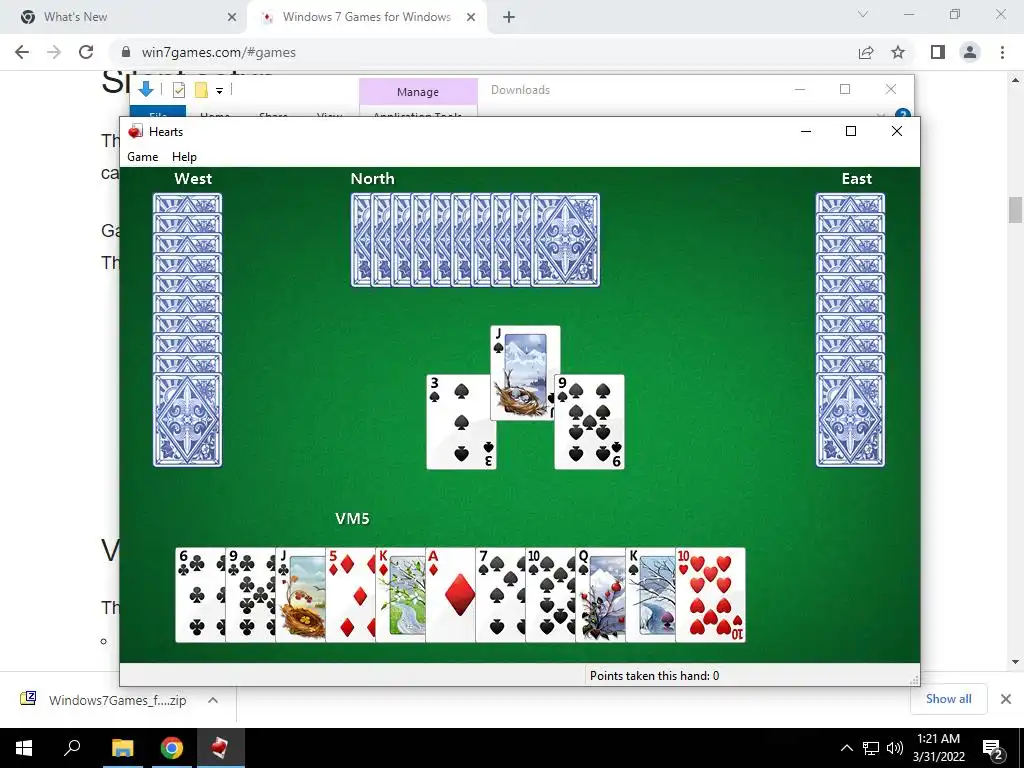Click Show all downloads
This screenshot has height=768, width=1024.
coord(948,699)
